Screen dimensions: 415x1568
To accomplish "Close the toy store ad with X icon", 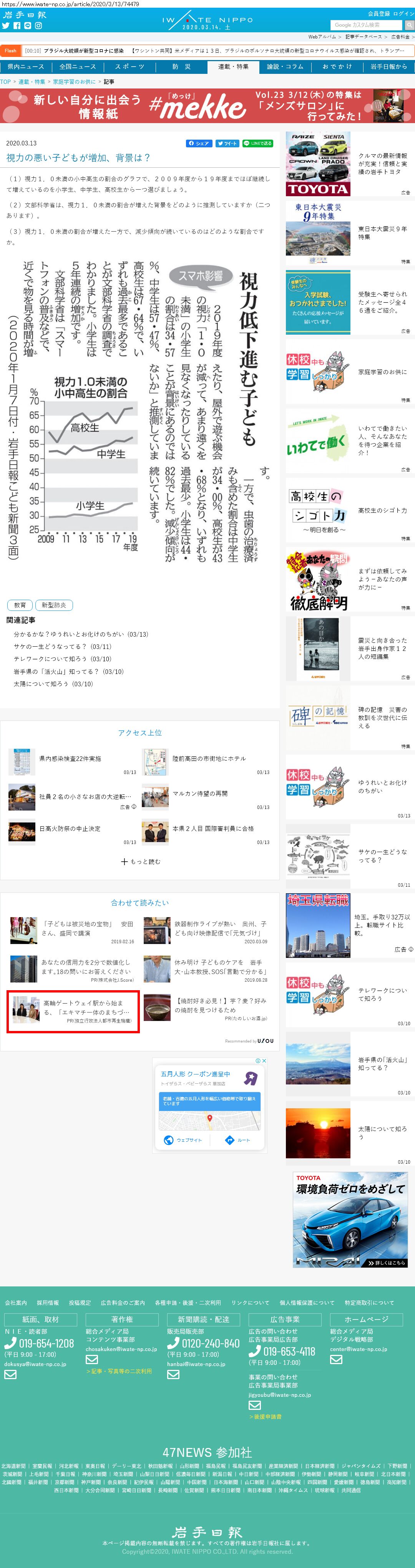I will [x=264, y=1060].
